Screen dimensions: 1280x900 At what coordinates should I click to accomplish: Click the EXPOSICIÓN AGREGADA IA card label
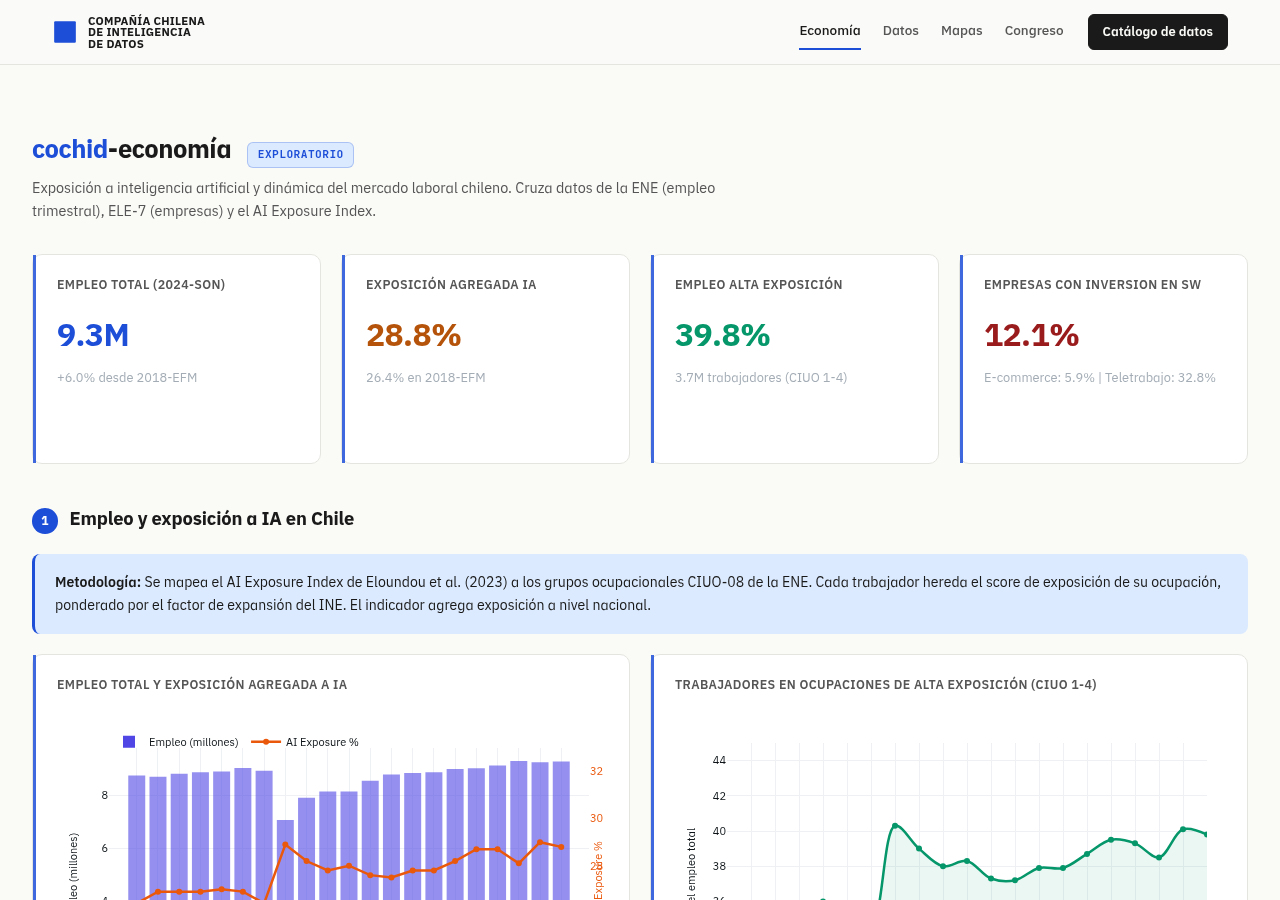pyautogui.click(x=451, y=285)
